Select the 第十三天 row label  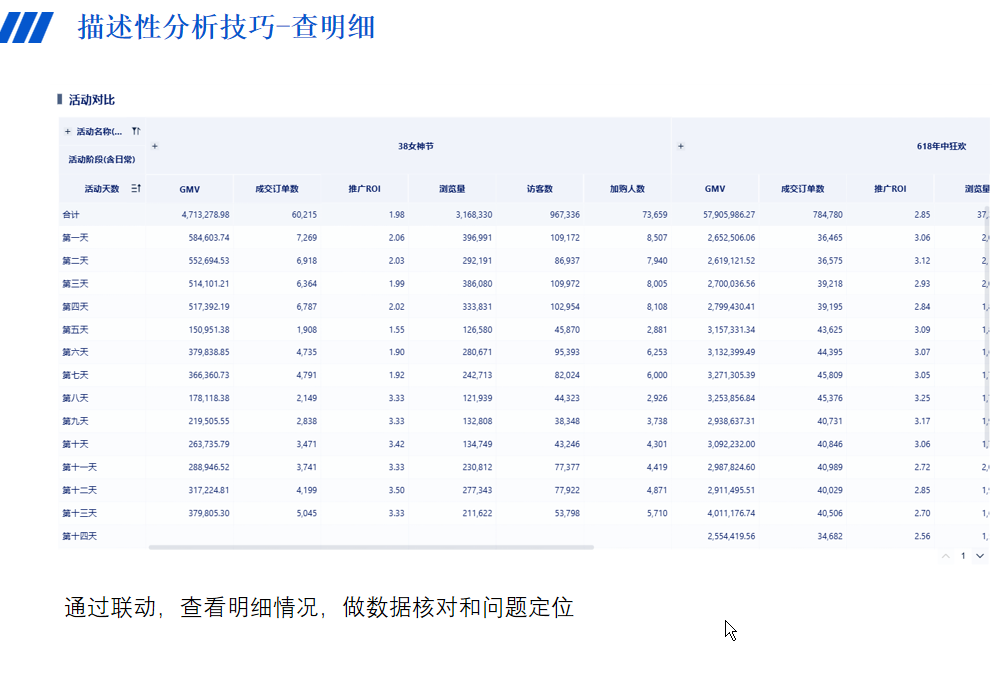[x=80, y=513]
